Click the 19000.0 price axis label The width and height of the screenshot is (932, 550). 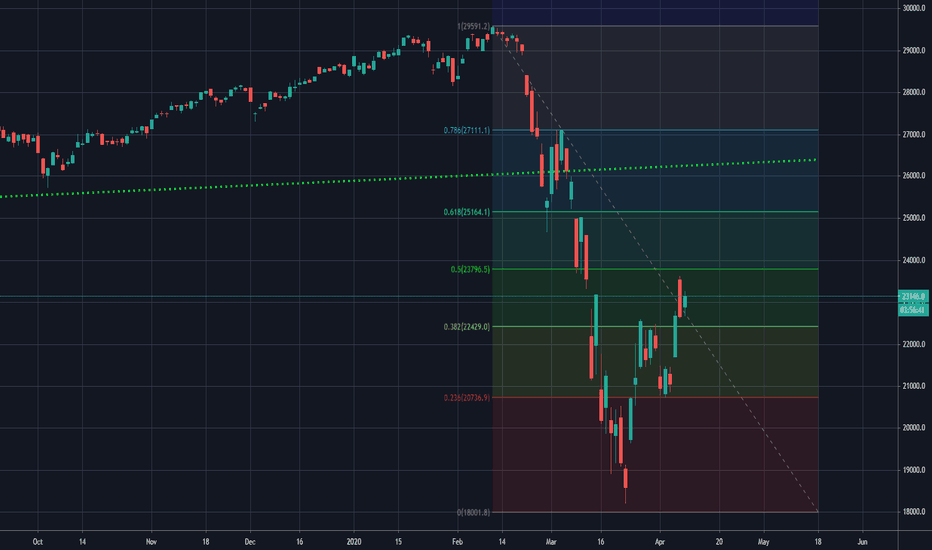[x=914, y=470]
